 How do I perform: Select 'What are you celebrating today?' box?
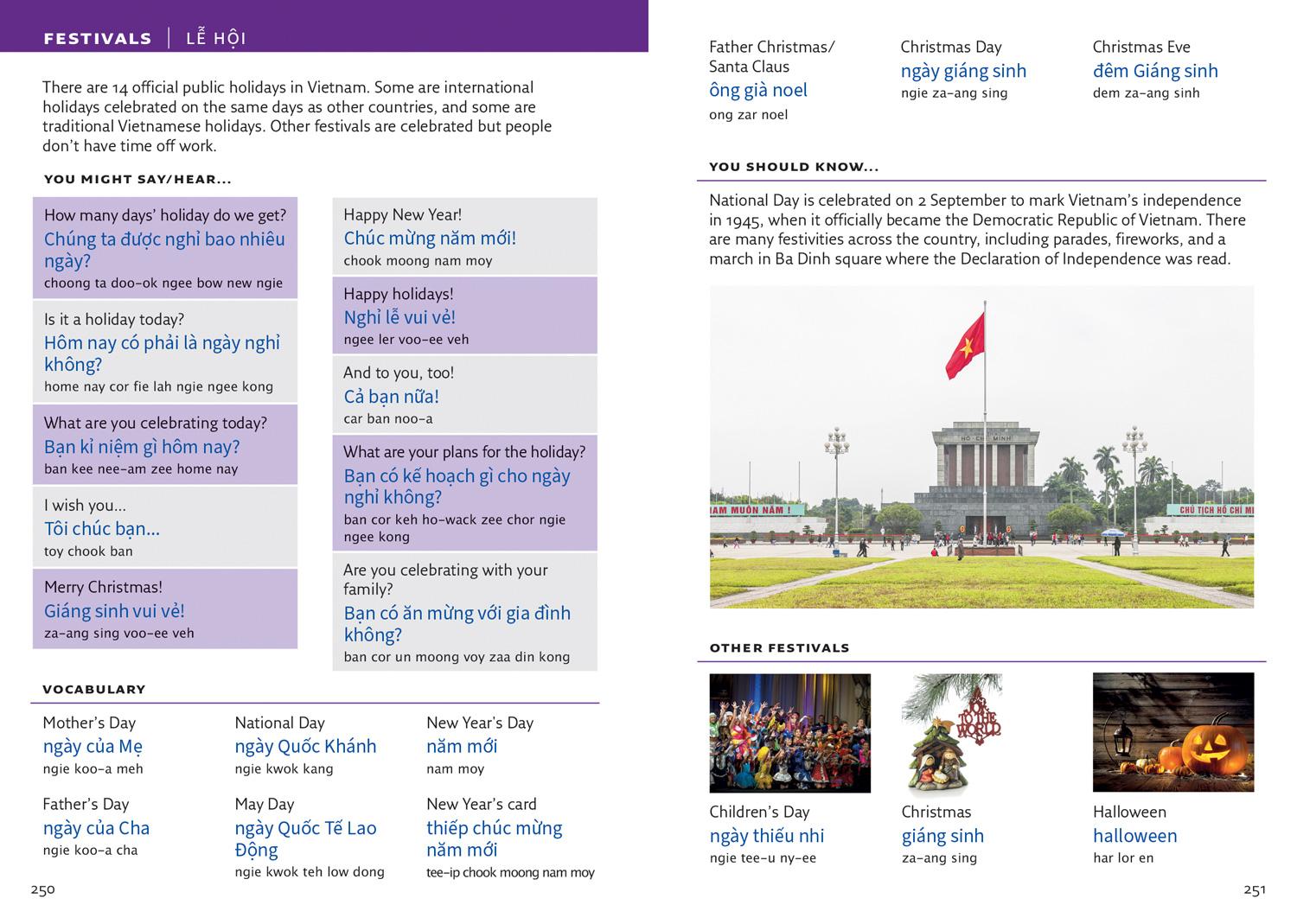pos(164,445)
